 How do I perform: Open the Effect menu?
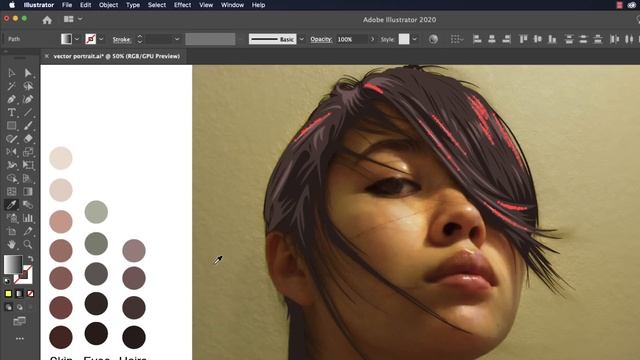tap(182, 5)
